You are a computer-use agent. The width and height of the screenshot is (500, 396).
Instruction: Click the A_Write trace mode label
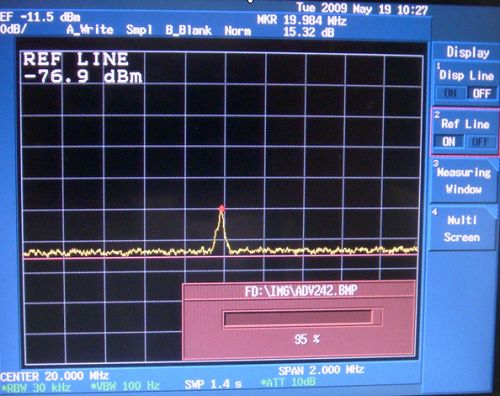click(x=90, y=30)
